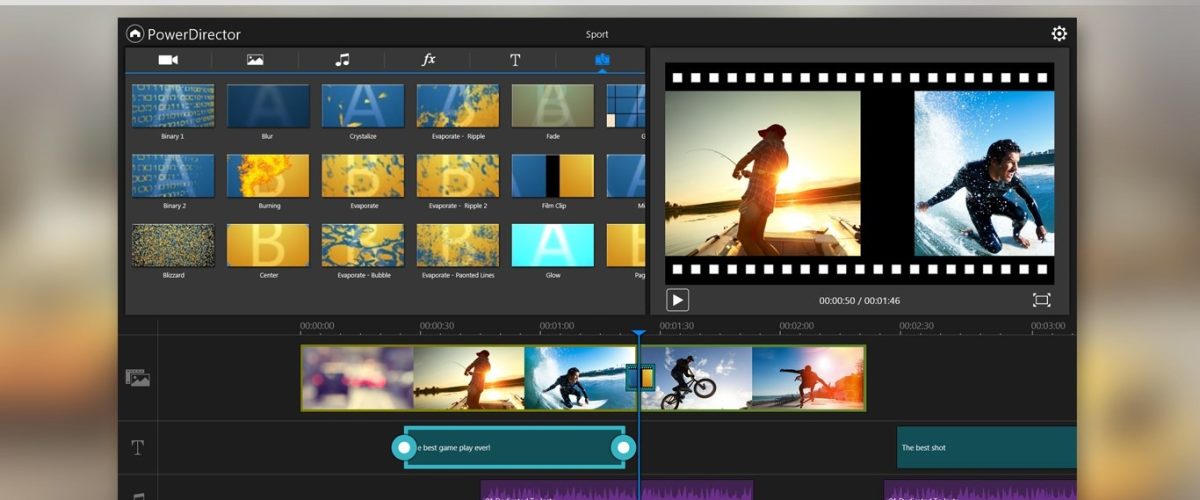Screen dimensions: 1200x500
Task: Select 'The best shot' title clip
Action: [x=987, y=448]
